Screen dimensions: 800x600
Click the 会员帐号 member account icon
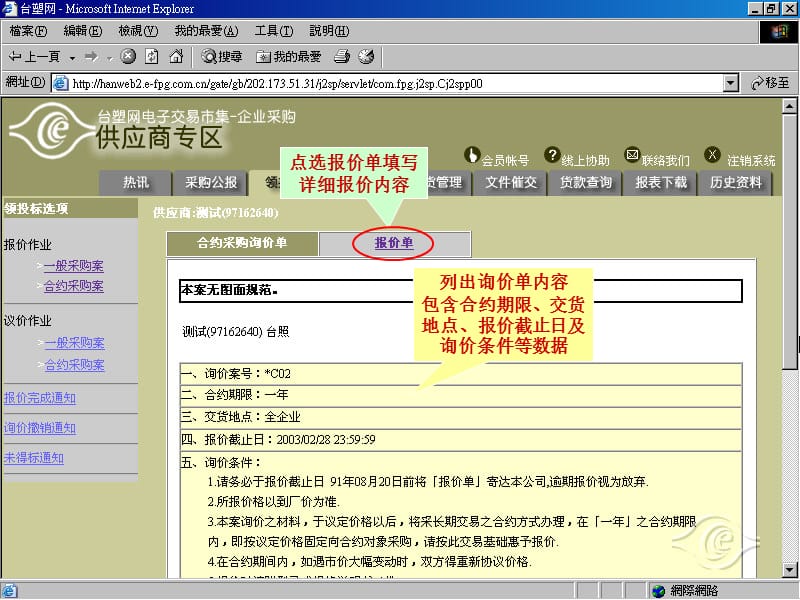pyautogui.click(x=471, y=155)
